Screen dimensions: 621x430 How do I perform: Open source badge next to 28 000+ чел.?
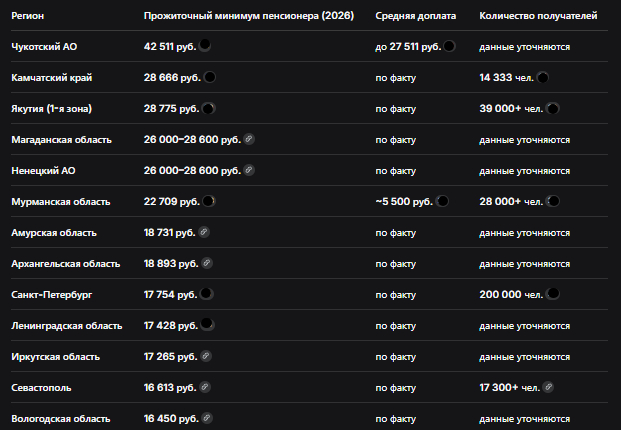(553, 201)
